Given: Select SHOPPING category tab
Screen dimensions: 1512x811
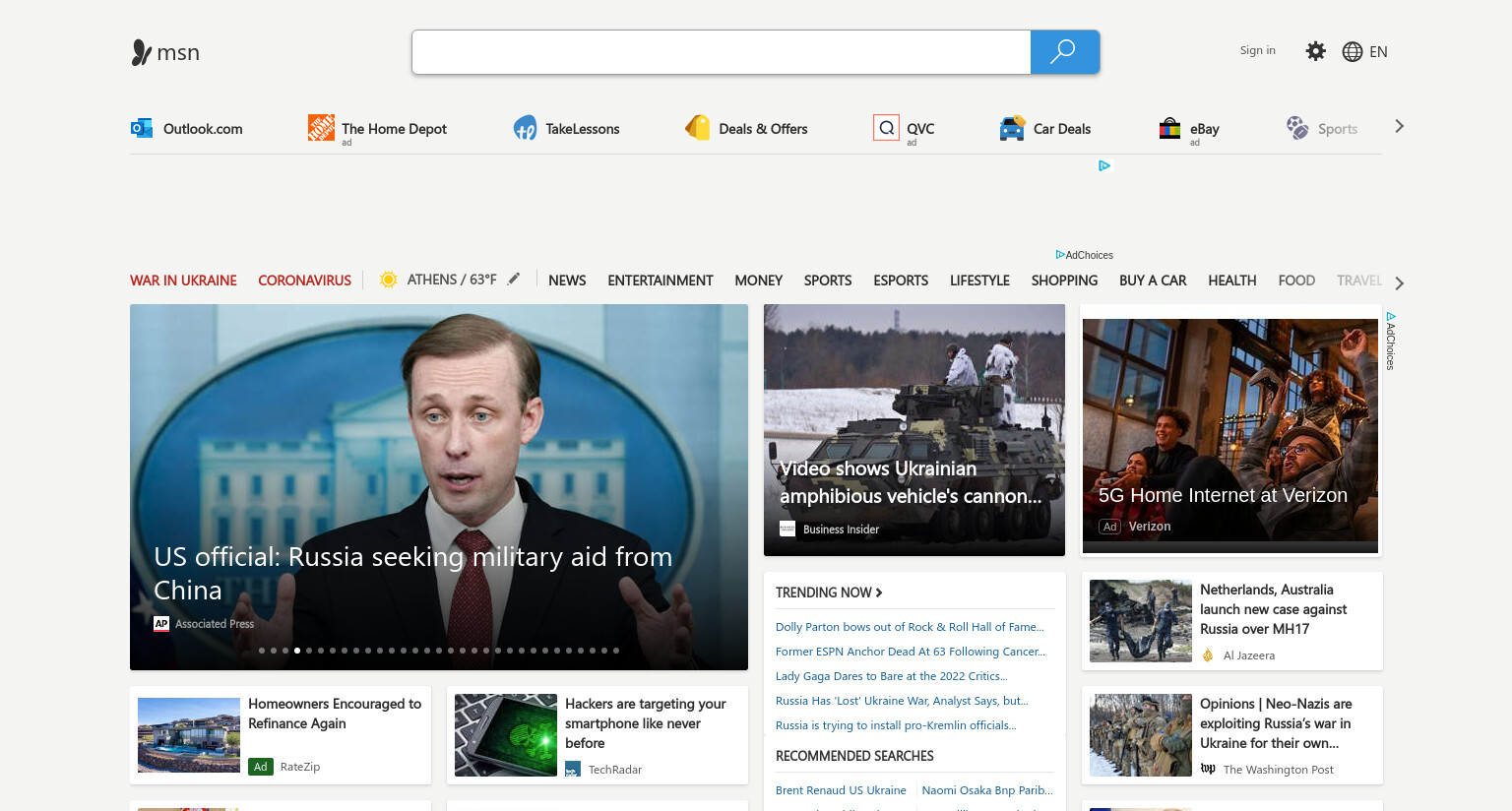Looking at the screenshot, I should pos(1064,281).
